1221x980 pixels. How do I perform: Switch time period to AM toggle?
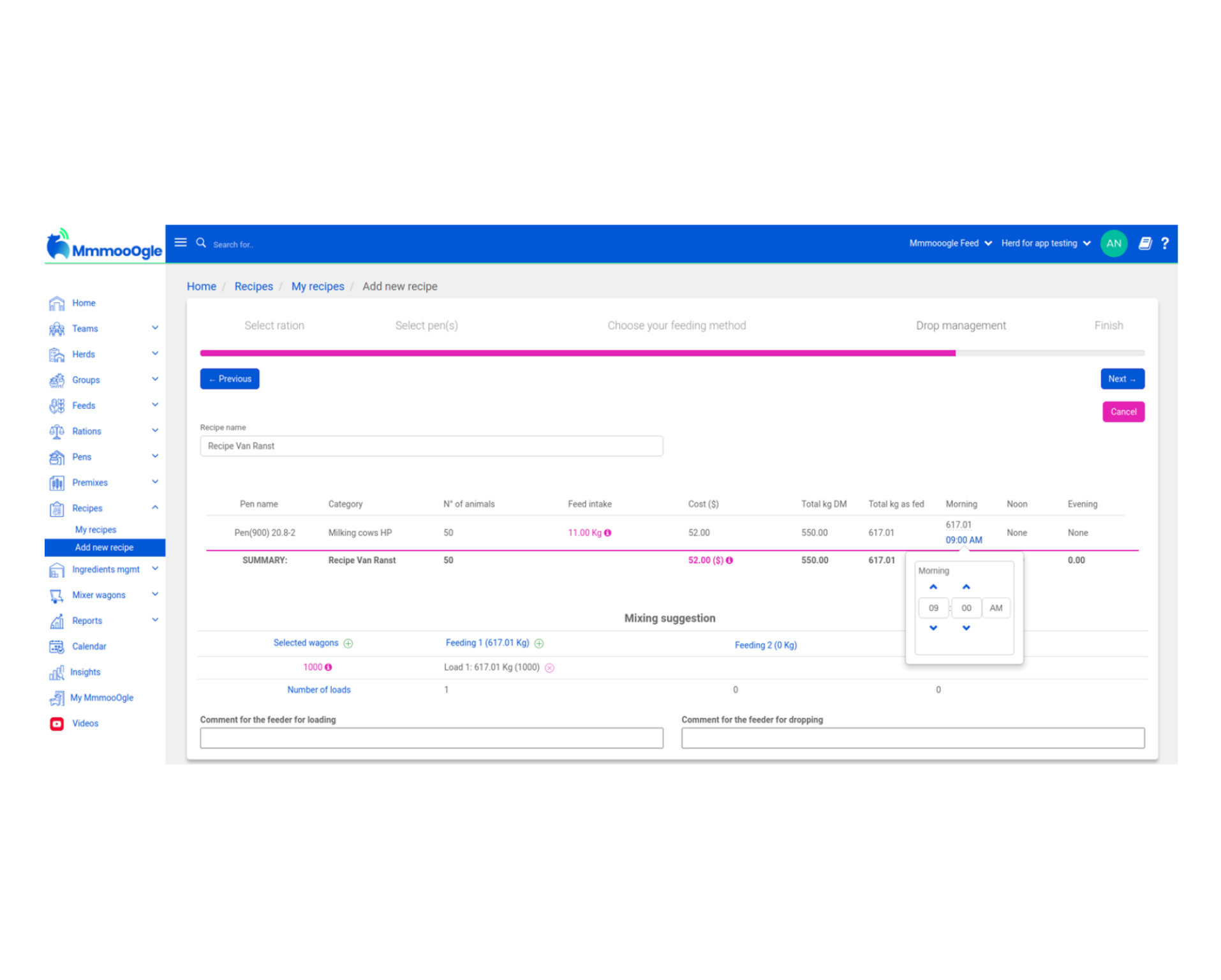click(996, 607)
